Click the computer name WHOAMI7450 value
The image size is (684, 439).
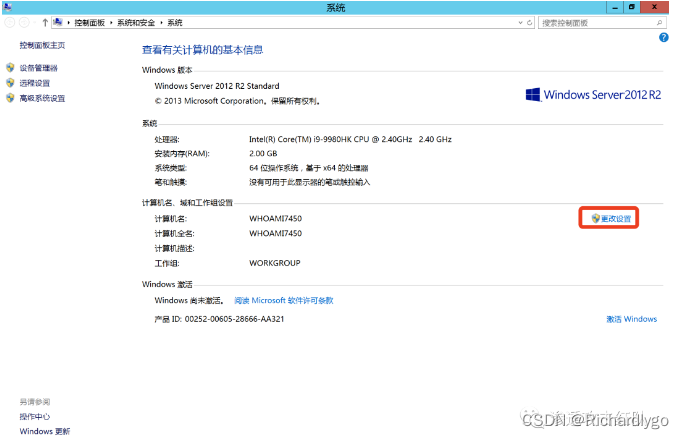275,218
